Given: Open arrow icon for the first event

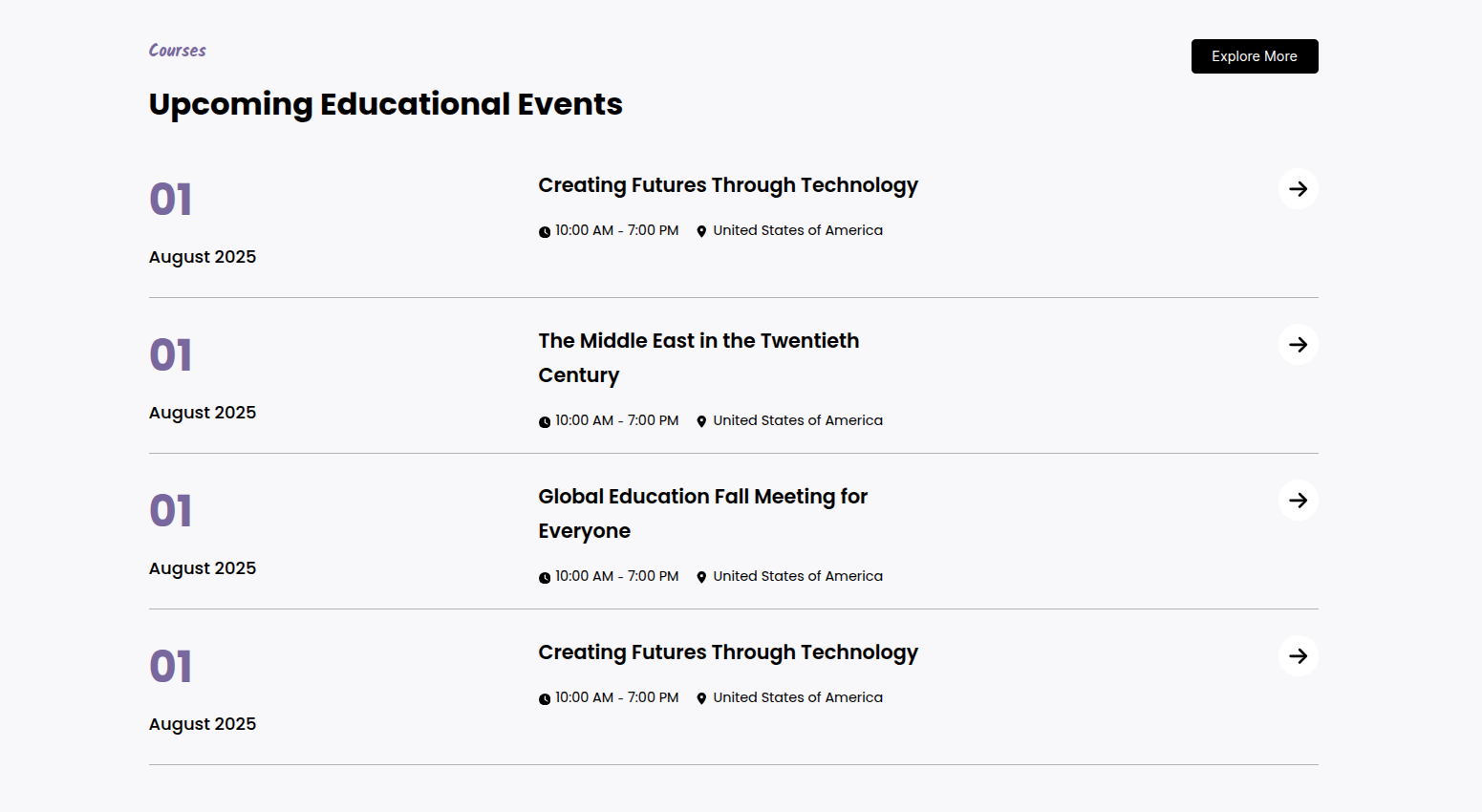Looking at the screenshot, I should pos(1298,189).
